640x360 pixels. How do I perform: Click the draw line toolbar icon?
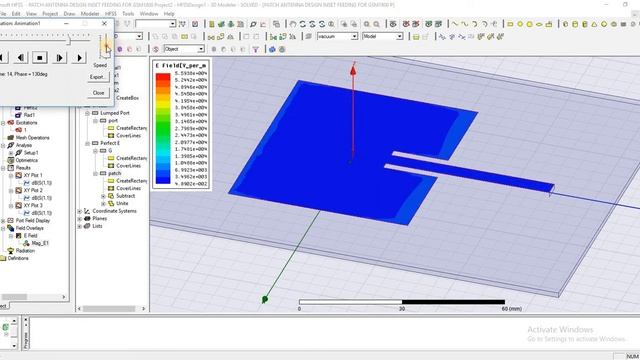455,24
